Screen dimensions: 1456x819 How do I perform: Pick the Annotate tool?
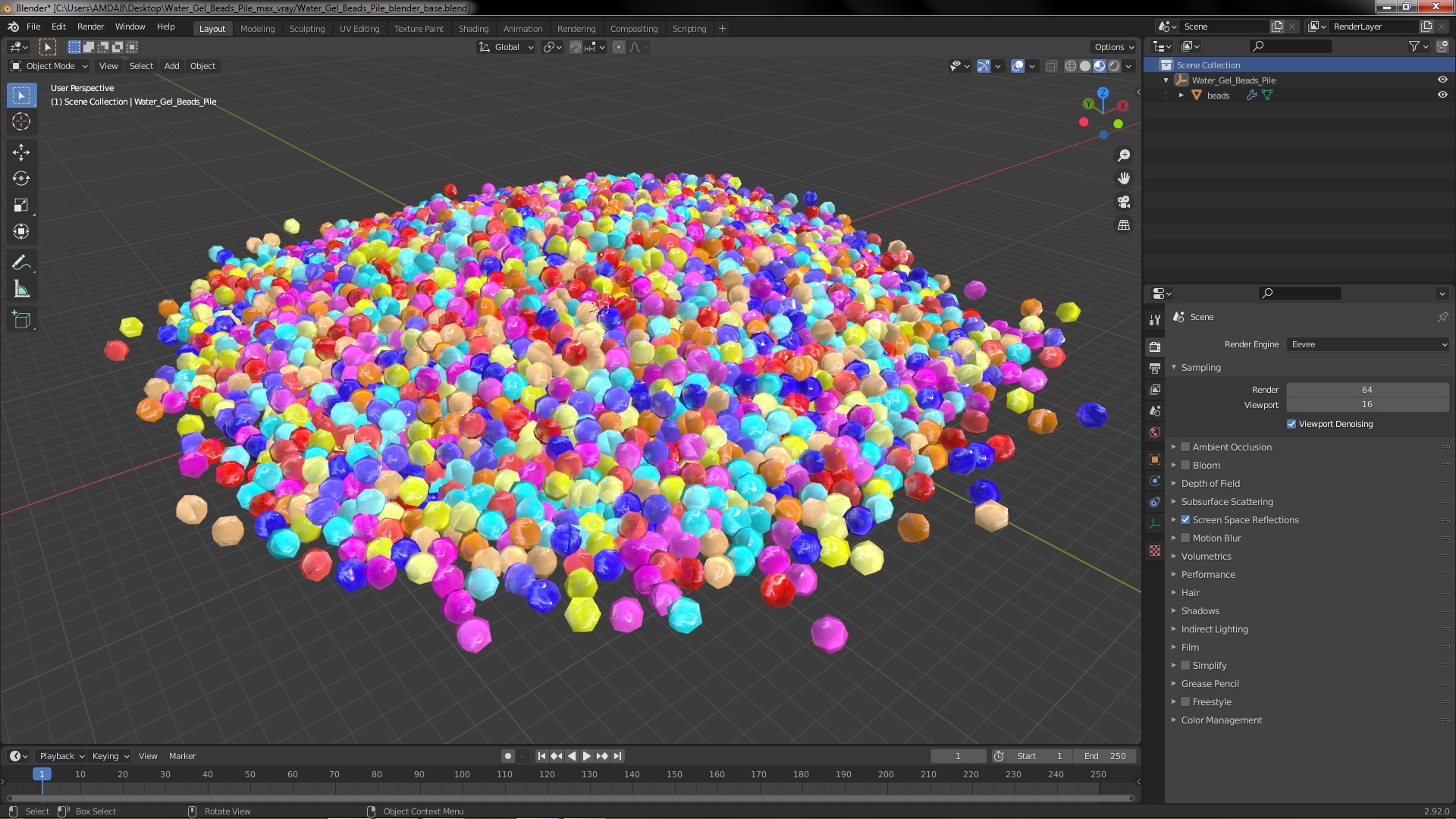21,262
